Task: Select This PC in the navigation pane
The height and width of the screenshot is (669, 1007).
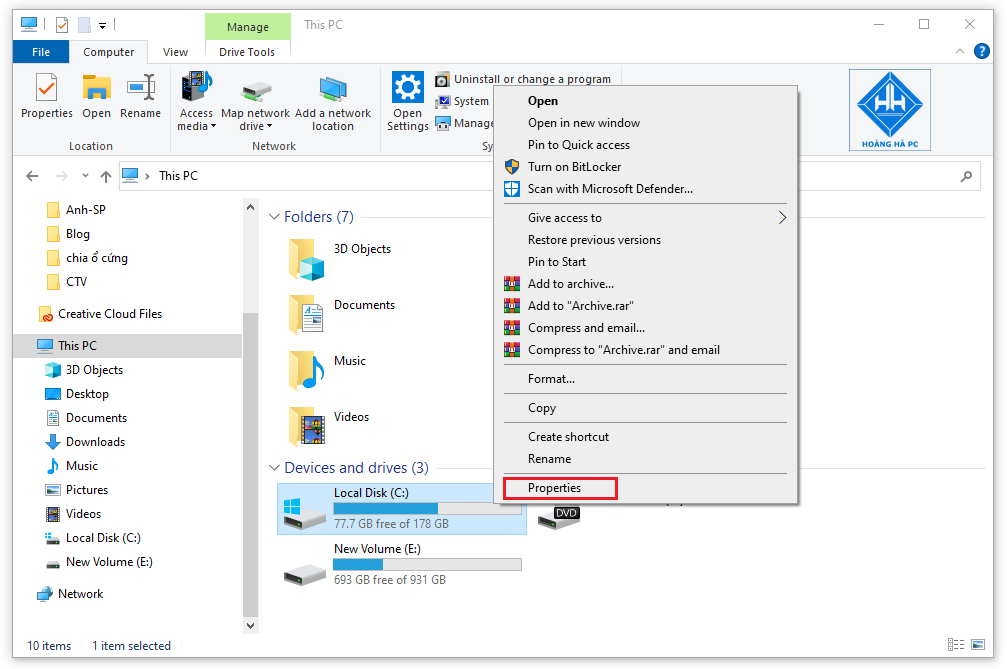Action: click(x=127, y=345)
